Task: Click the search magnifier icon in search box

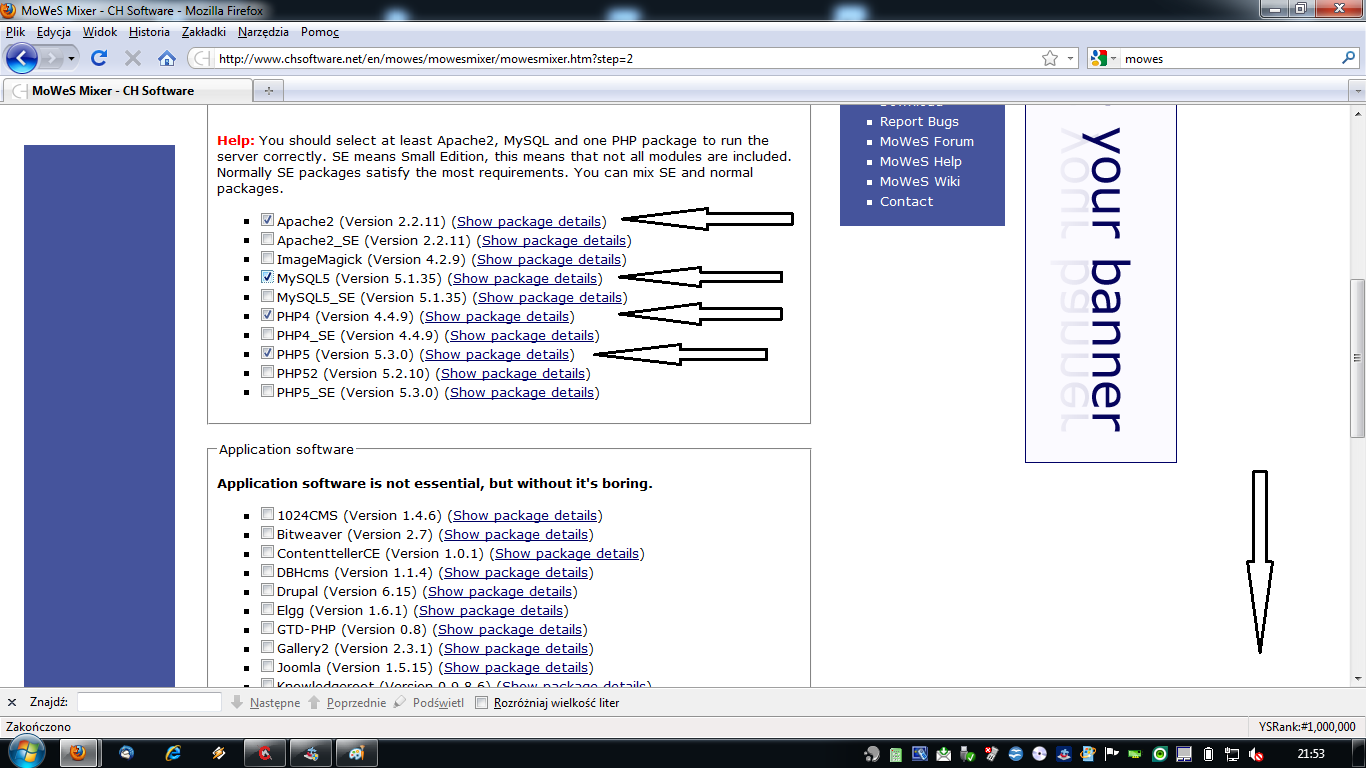Action: (x=1348, y=59)
